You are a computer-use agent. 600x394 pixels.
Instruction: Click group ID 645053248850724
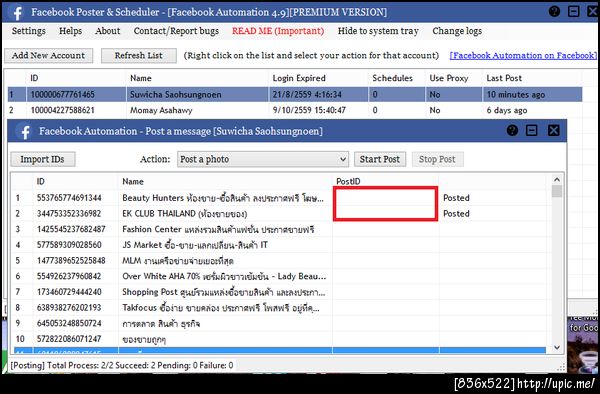(69, 323)
